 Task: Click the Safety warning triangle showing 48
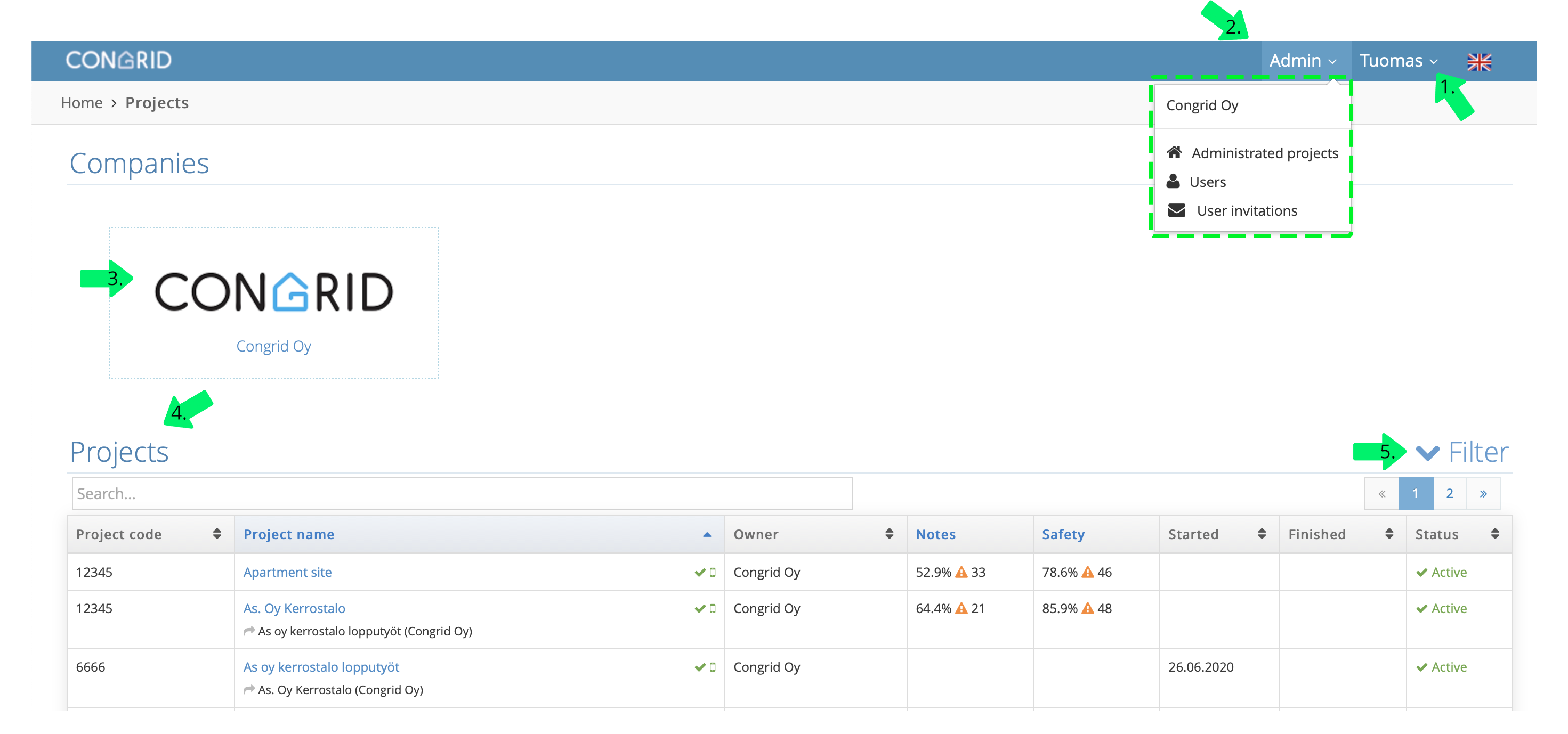click(x=1088, y=608)
